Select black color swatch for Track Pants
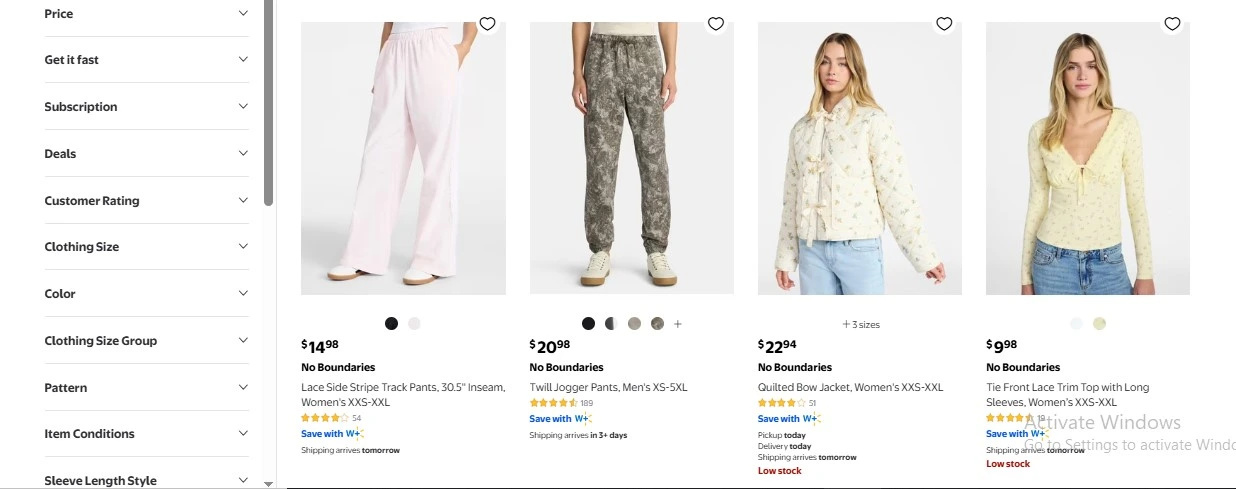 [391, 324]
